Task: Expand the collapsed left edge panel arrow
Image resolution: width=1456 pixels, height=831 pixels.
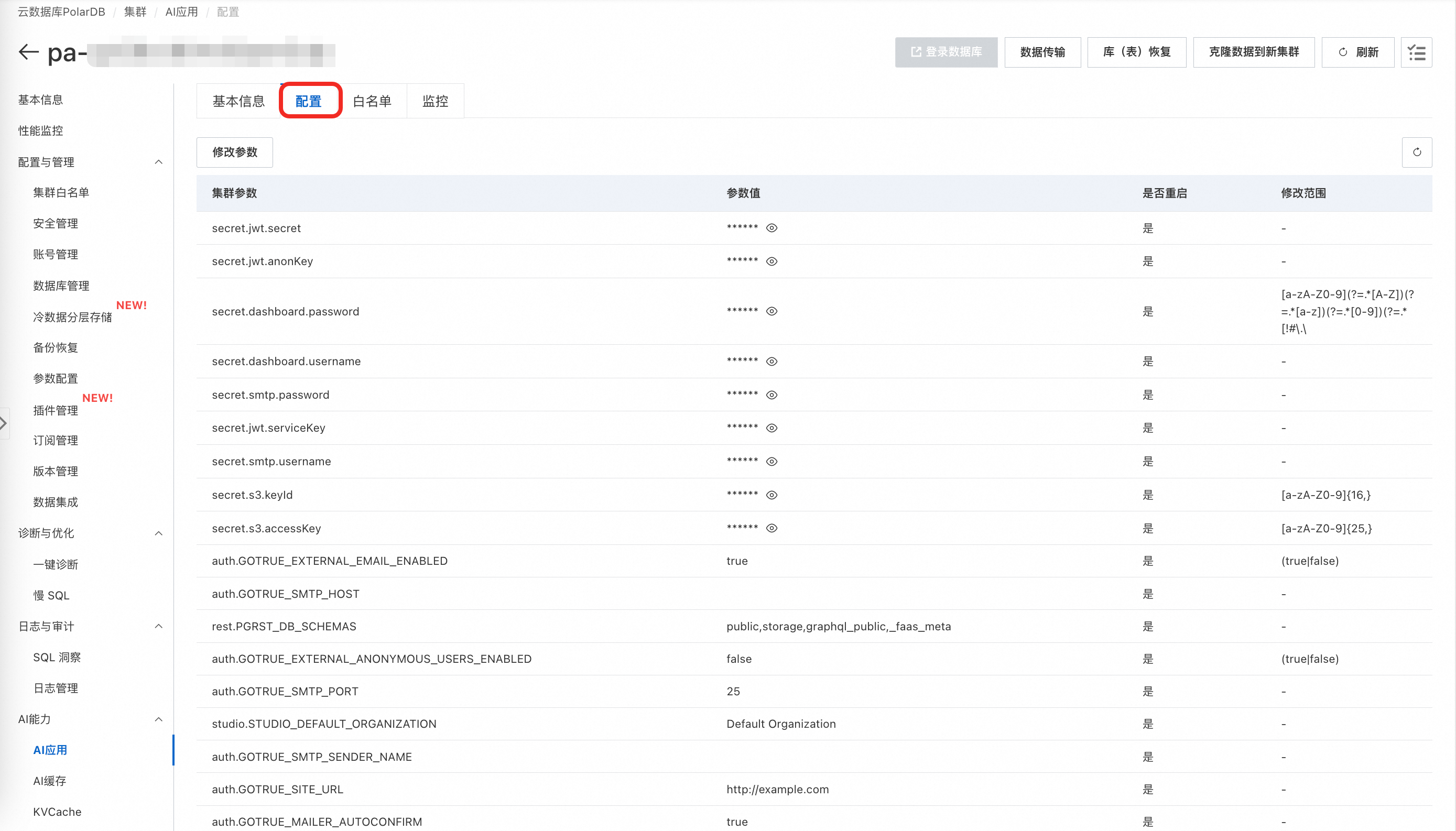Action: [x=4, y=423]
